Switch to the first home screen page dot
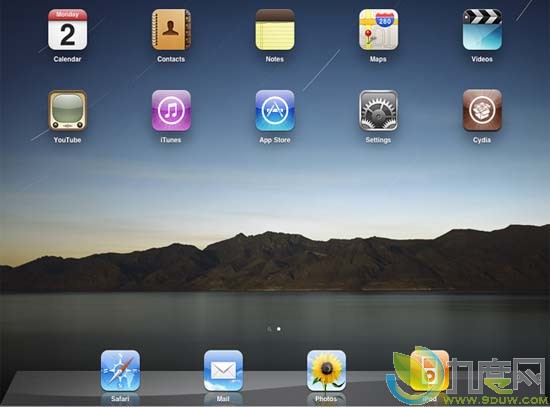550x407 pixels. click(x=269, y=329)
